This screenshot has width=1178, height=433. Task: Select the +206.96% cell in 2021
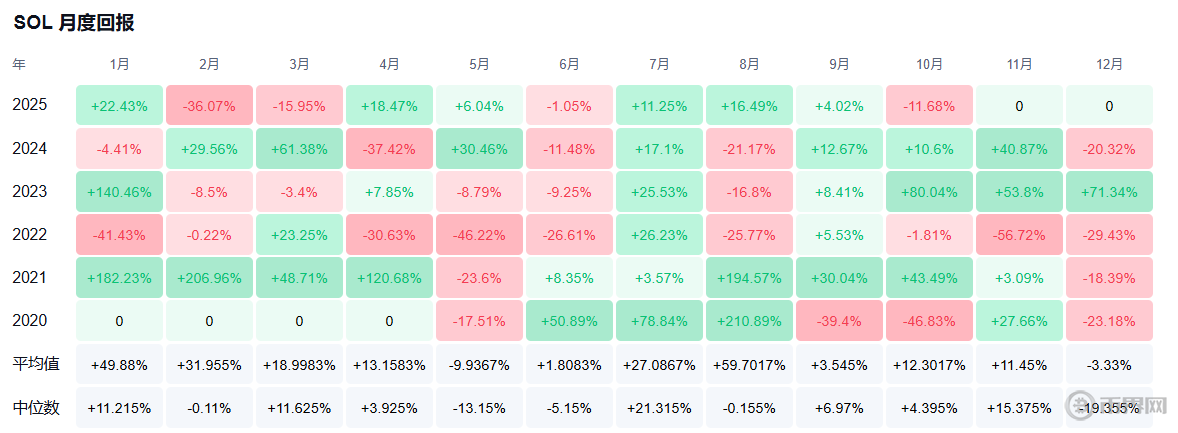tap(210, 278)
